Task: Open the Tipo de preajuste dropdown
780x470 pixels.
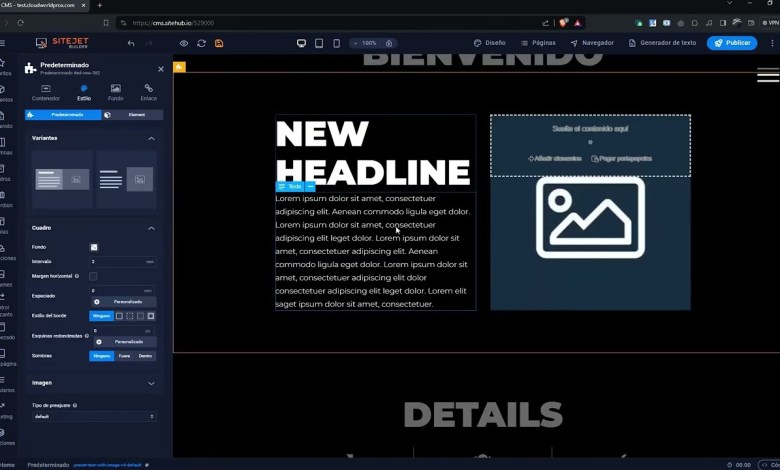Action: (93, 416)
